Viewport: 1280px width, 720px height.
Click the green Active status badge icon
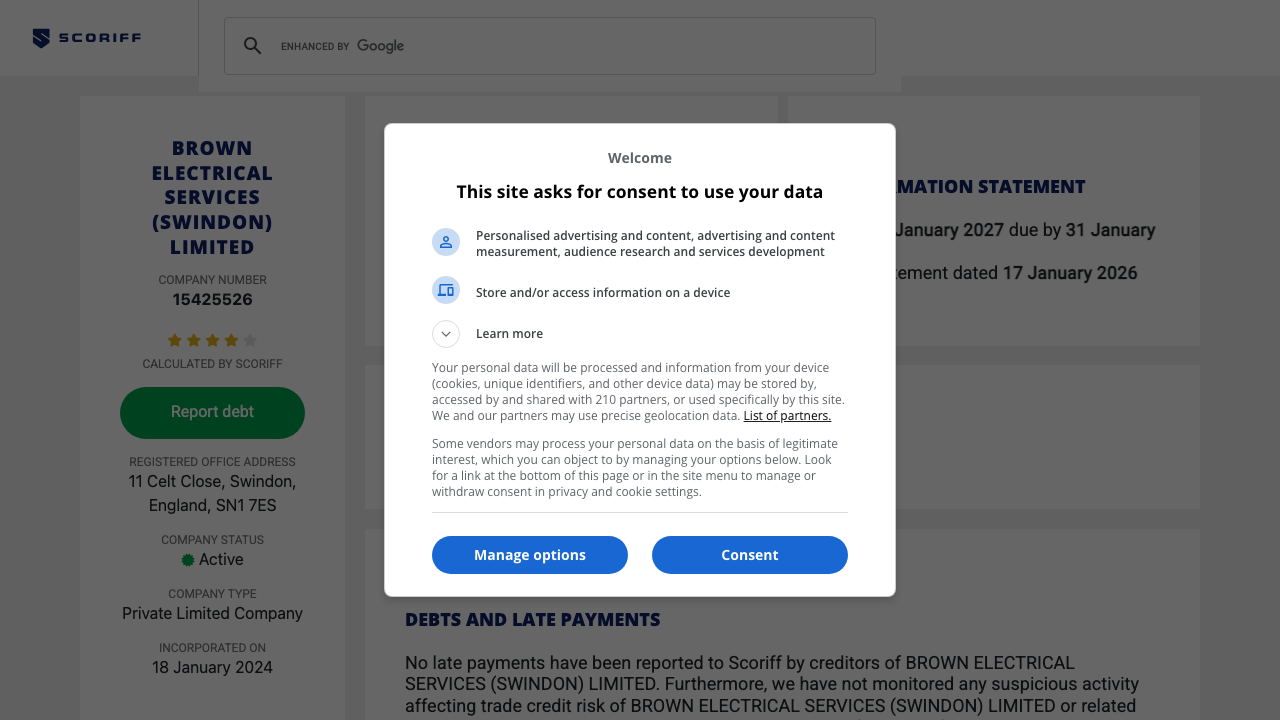click(x=188, y=560)
